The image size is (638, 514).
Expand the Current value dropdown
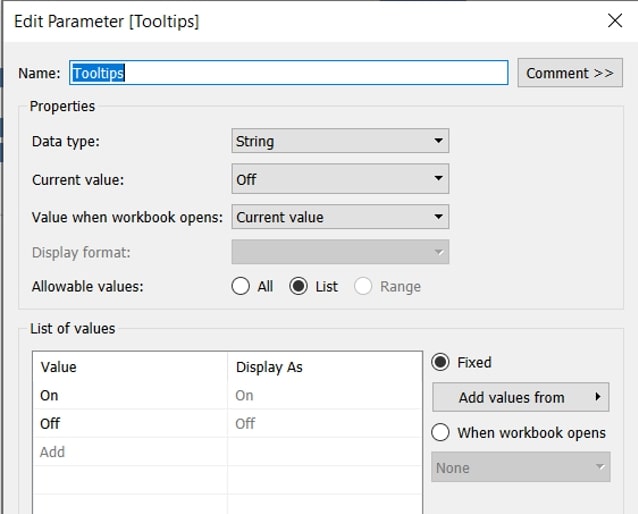(x=340, y=179)
